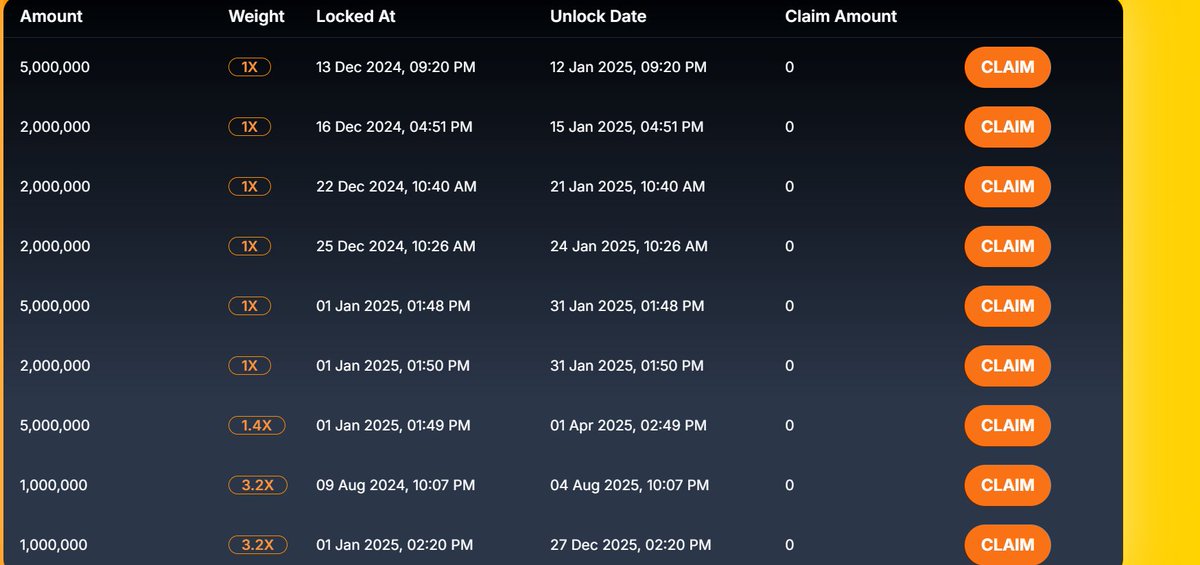Select the 1X badge in 16 Dec 2024 row
The height and width of the screenshot is (565, 1200).
coord(249,127)
